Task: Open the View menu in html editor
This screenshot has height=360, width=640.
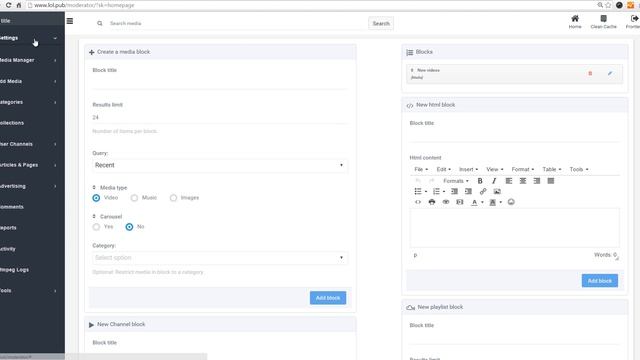Action: 495,169
